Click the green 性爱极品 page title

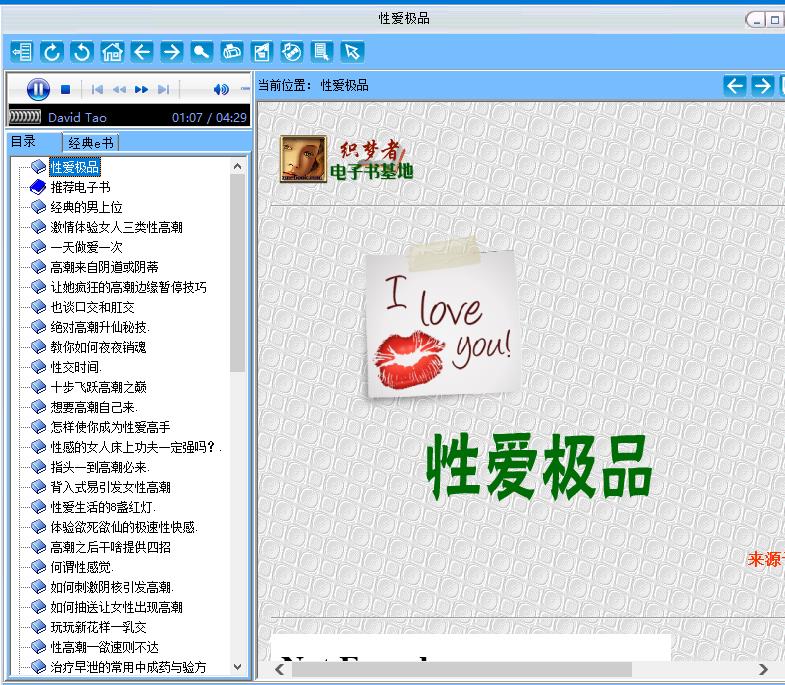coord(538,467)
